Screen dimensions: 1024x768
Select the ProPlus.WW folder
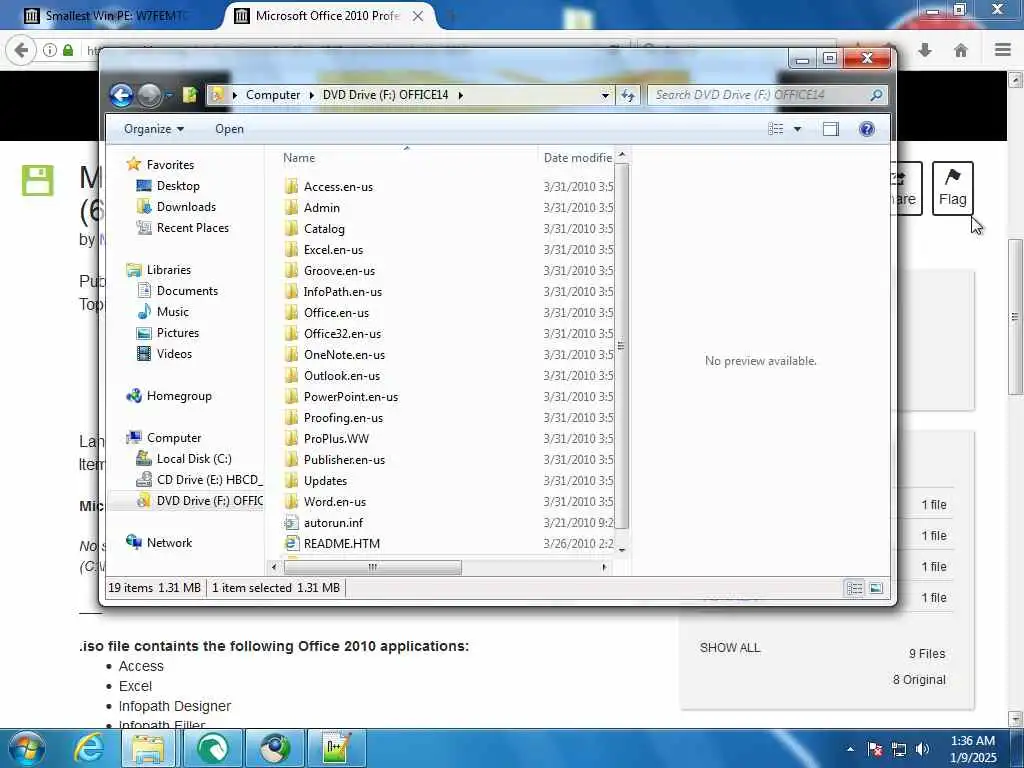[336, 439]
